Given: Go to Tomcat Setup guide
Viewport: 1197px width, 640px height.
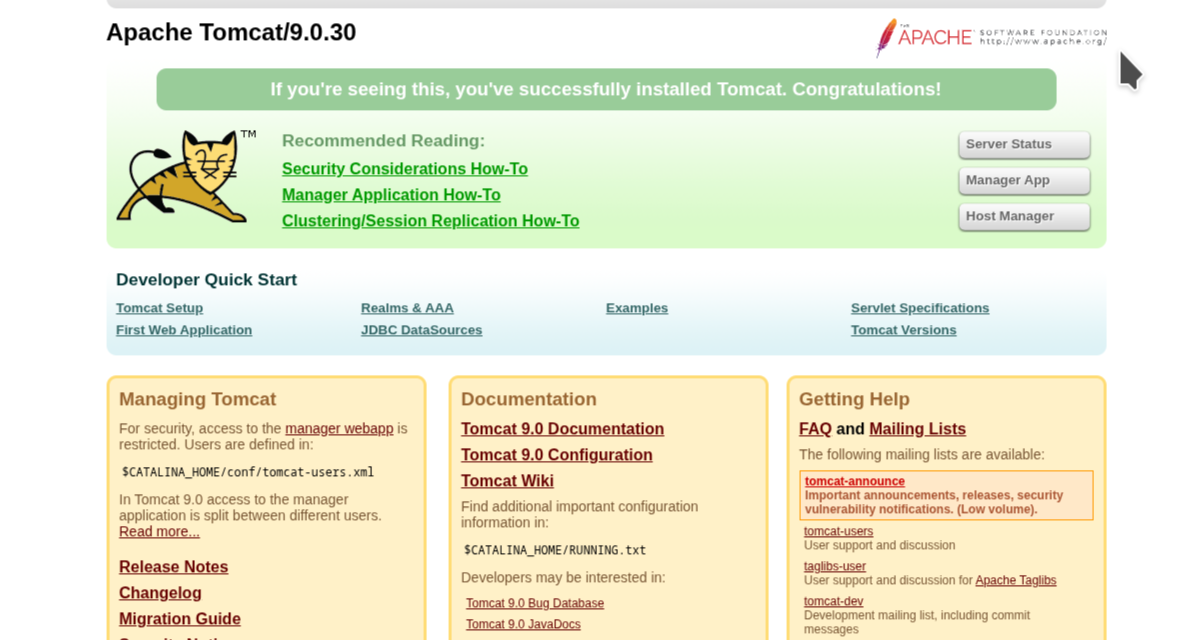Looking at the screenshot, I should tap(160, 308).
